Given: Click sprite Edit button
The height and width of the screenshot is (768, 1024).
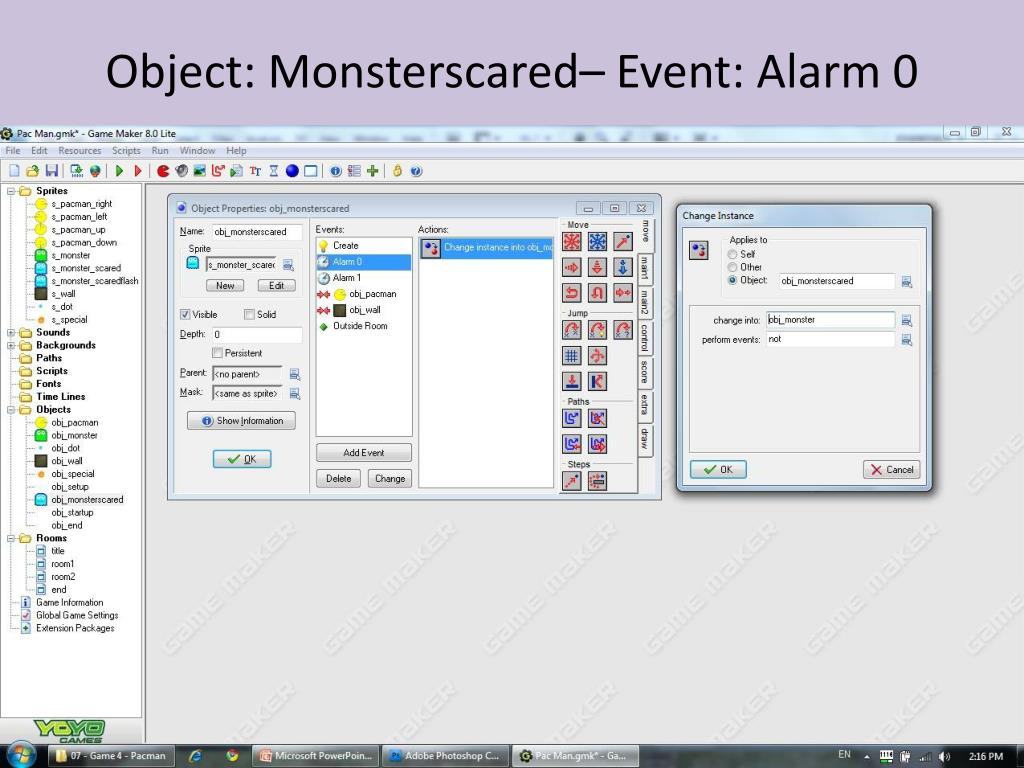Looking at the screenshot, I should click(276, 285).
